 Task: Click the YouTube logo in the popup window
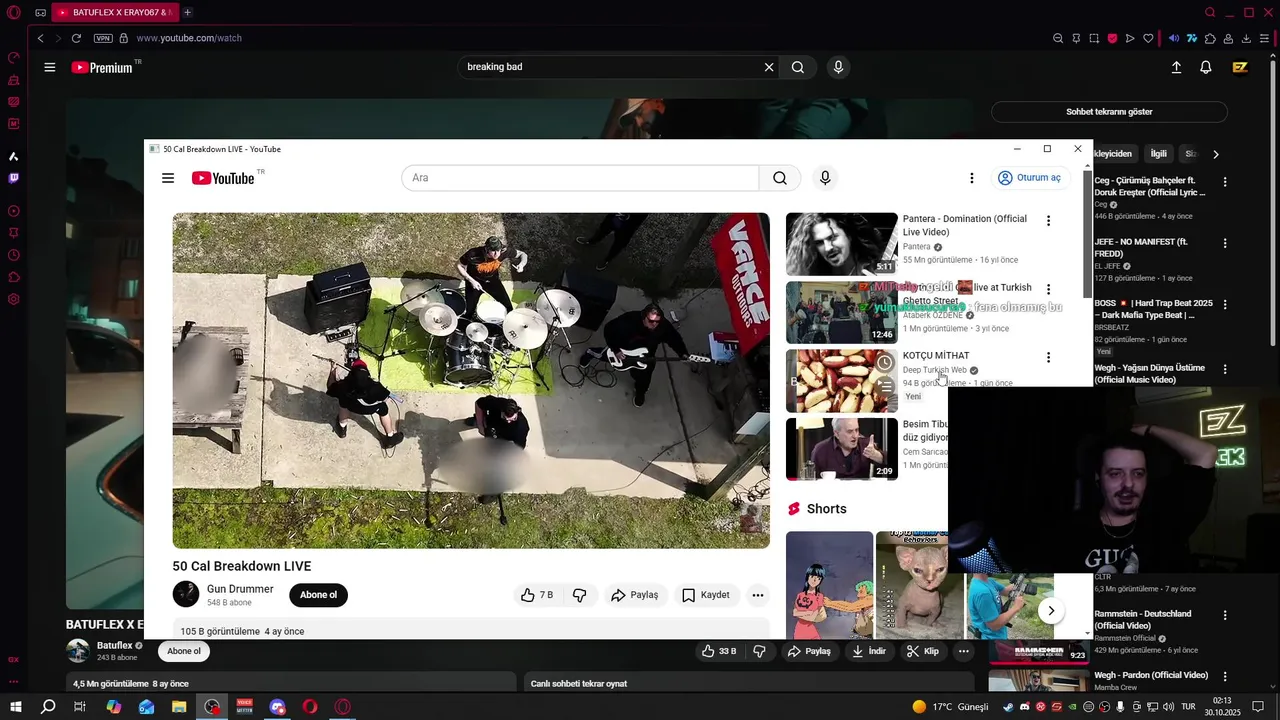point(223,178)
